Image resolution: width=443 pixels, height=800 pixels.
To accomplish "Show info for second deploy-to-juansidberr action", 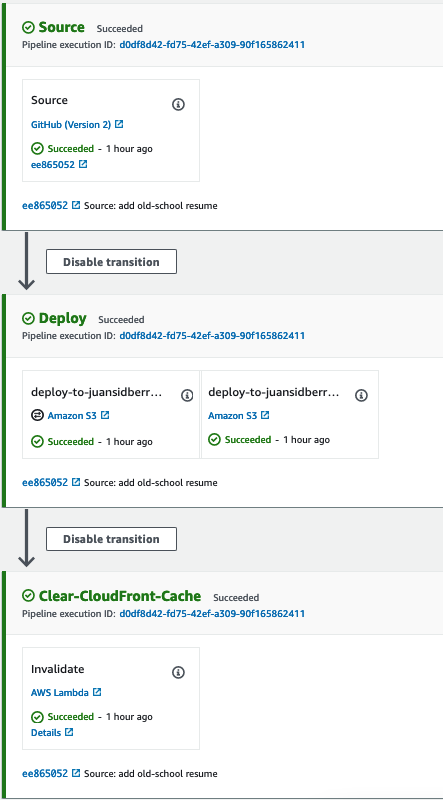I will pos(361,395).
